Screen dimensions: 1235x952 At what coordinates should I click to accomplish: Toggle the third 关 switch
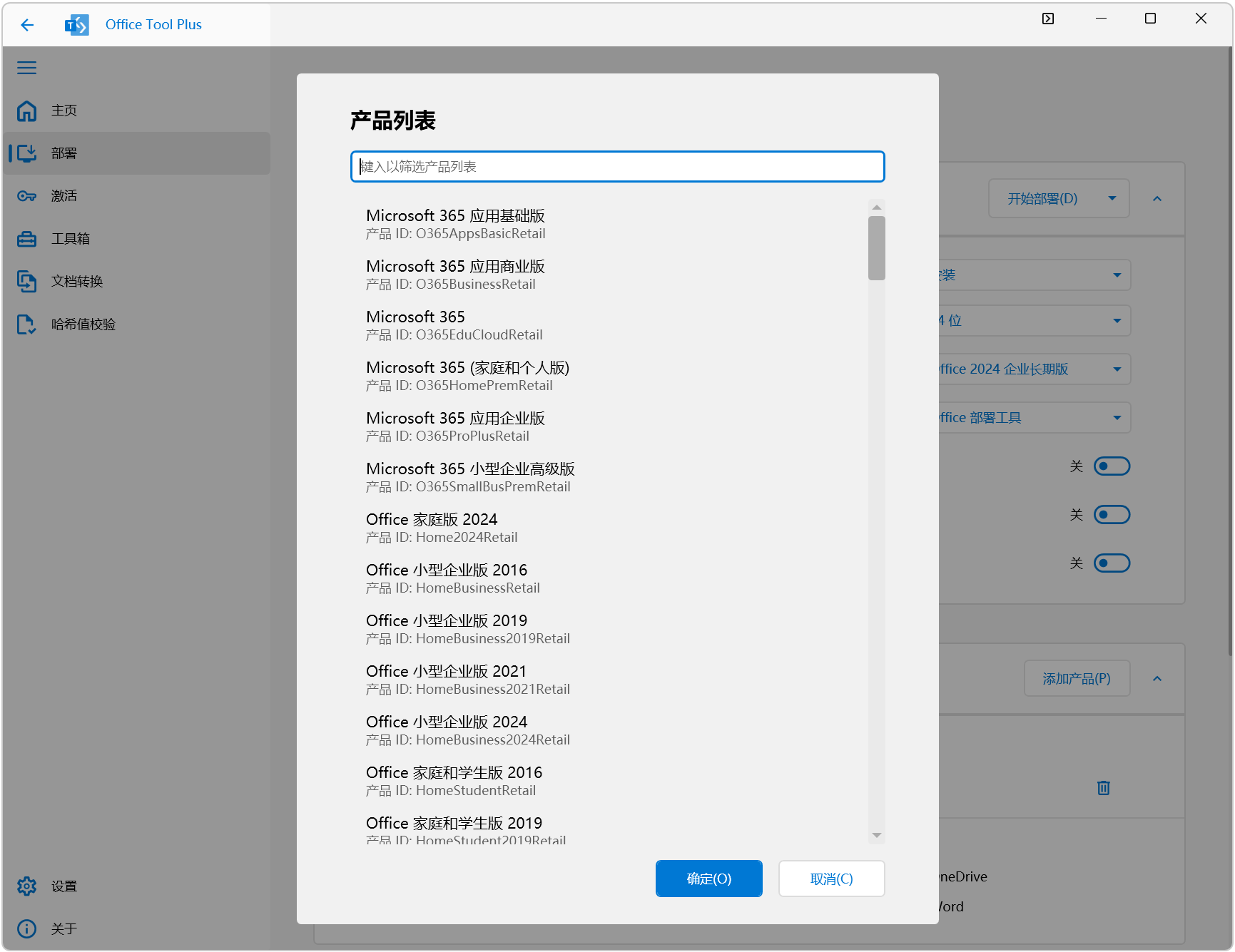point(1112,563)
